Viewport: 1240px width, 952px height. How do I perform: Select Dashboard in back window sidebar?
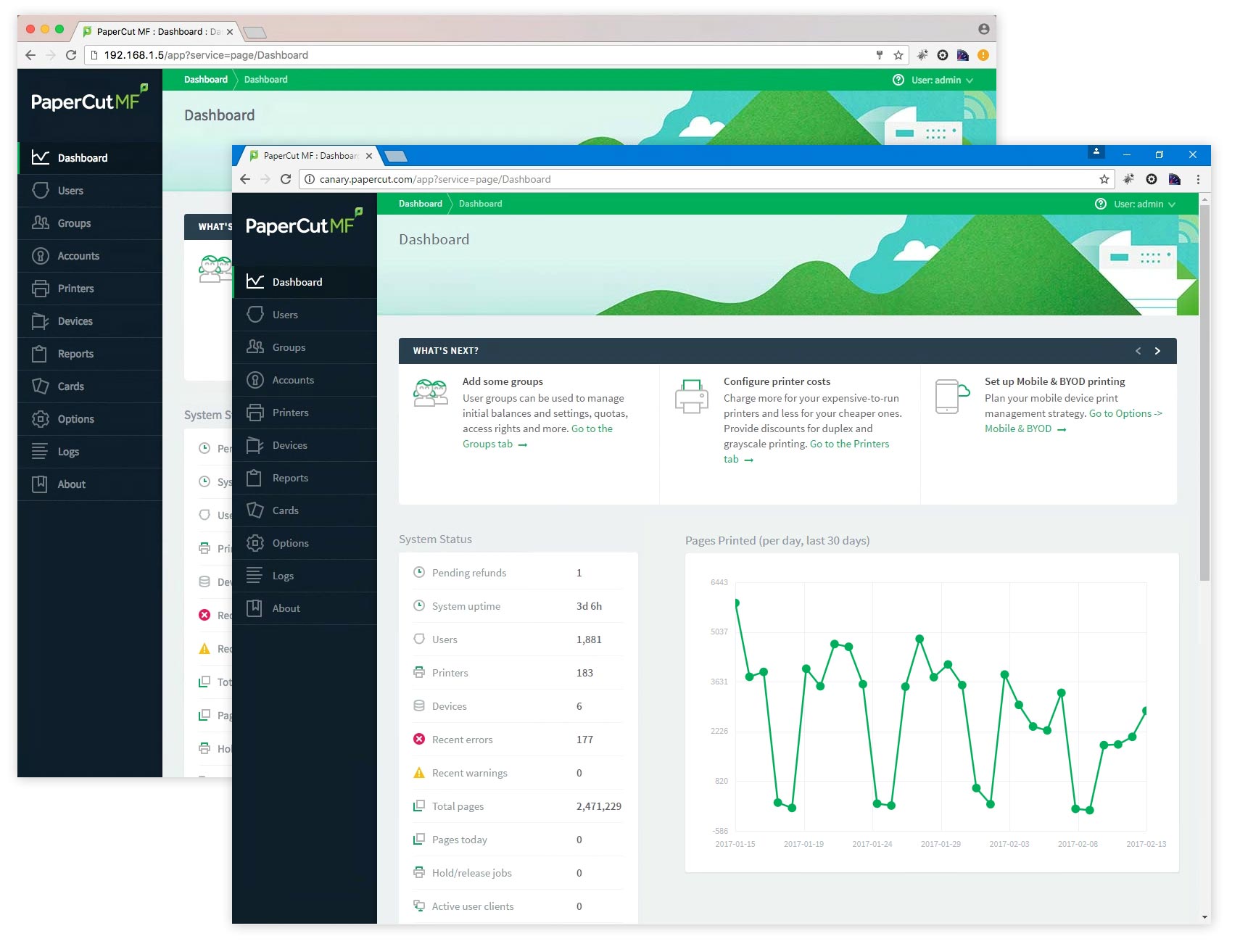(x=90, y=158)
